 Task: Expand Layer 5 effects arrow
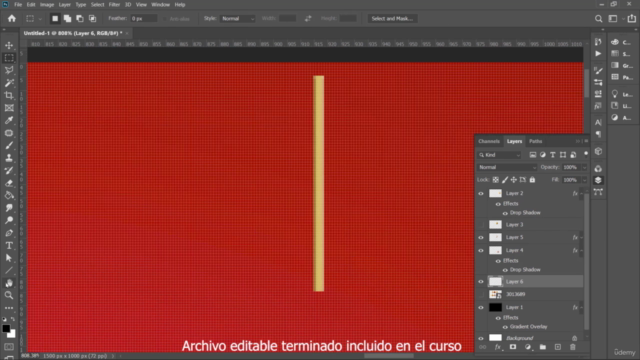coord(582,237)
